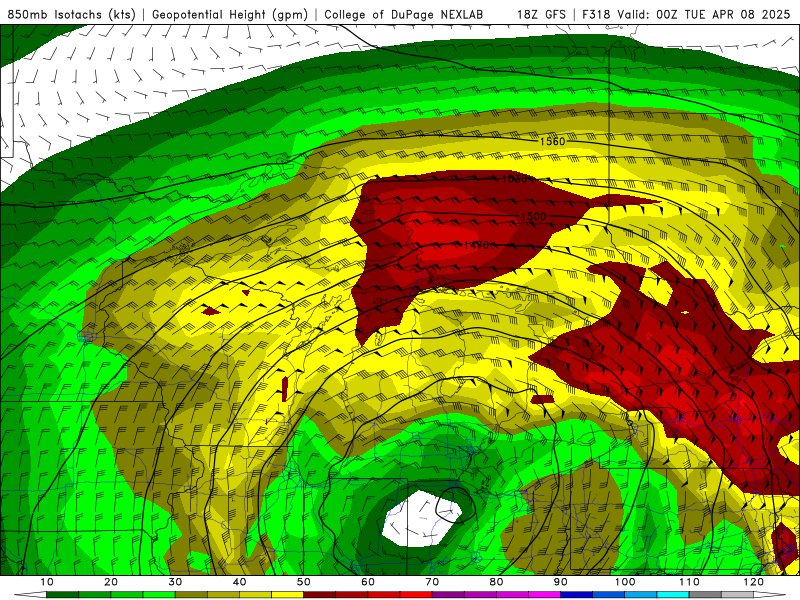Click the legend value 60
This screenshot has width=800, height=600.
(368, 582)
